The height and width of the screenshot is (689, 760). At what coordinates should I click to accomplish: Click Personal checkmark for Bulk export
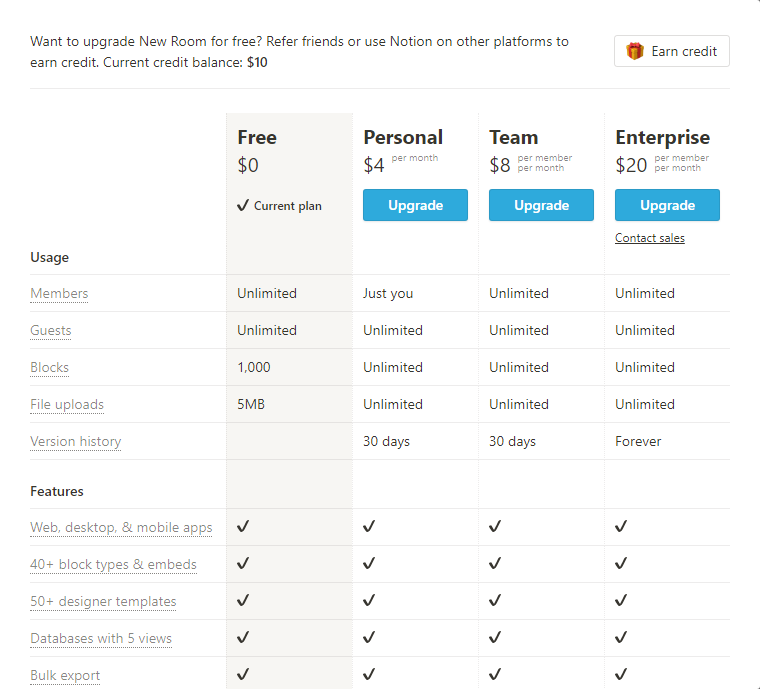coord(369,674)
